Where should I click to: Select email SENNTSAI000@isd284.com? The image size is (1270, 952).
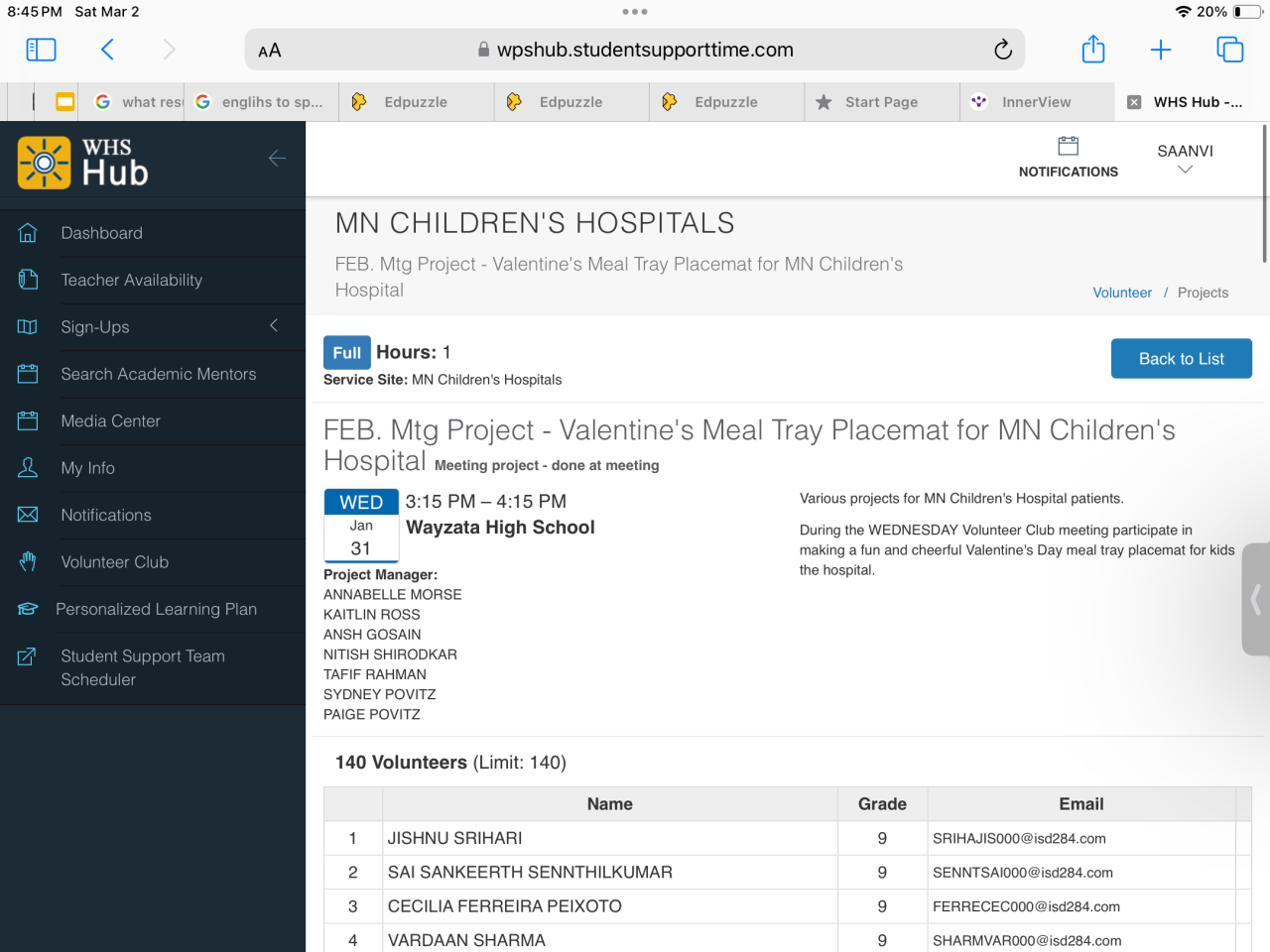[1023, 873]
